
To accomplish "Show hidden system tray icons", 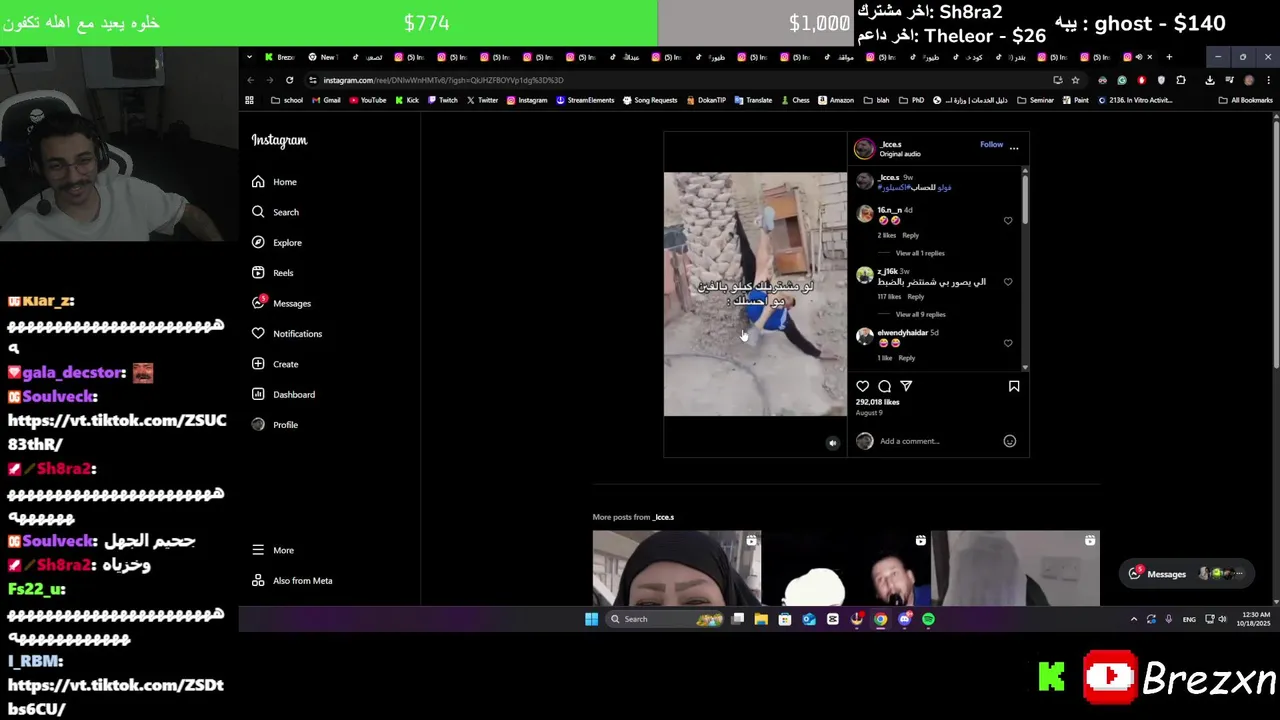I will [1133, 619].
